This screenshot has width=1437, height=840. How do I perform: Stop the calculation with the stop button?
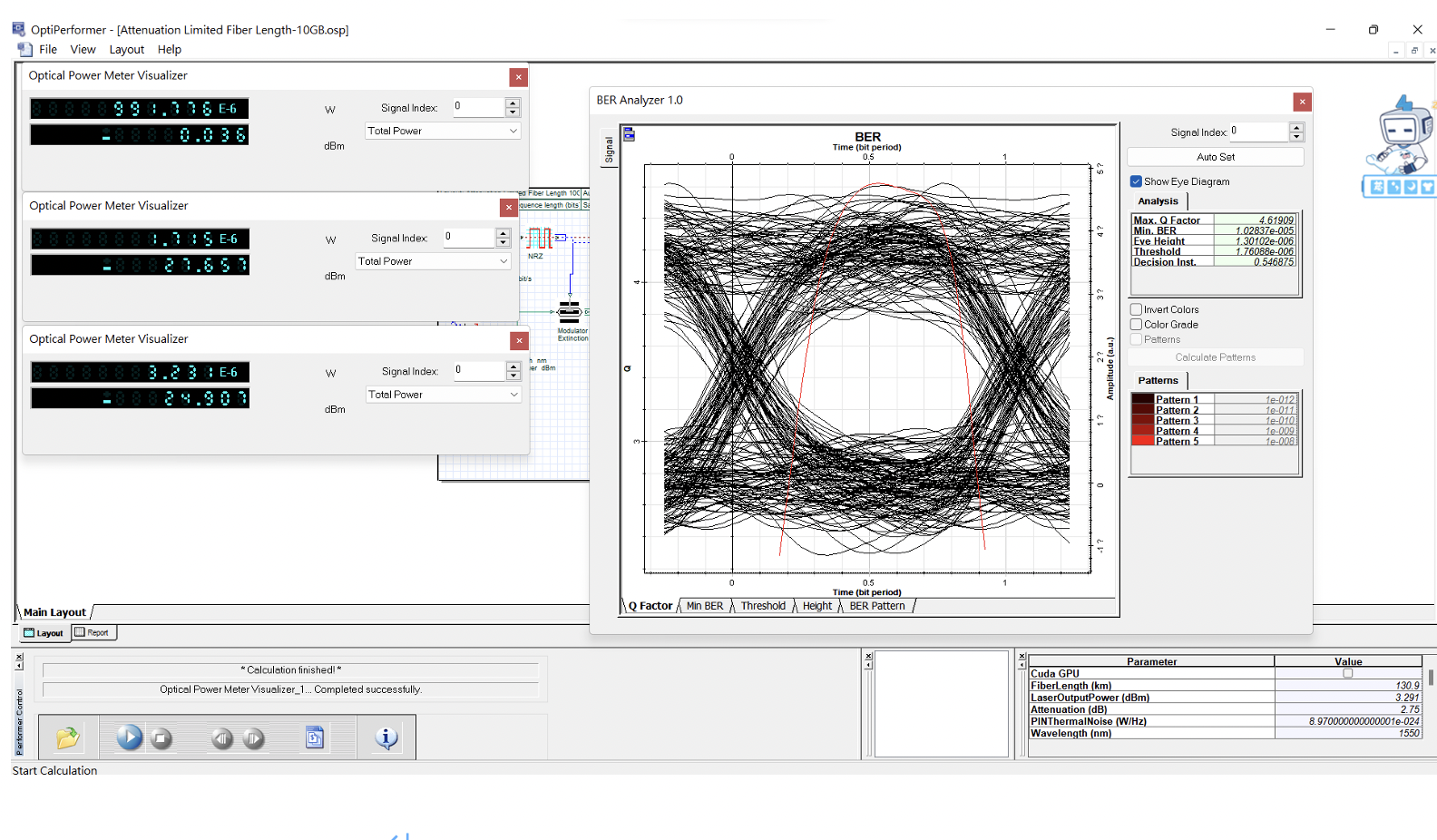pyautogui.click(x=161, y=738)
